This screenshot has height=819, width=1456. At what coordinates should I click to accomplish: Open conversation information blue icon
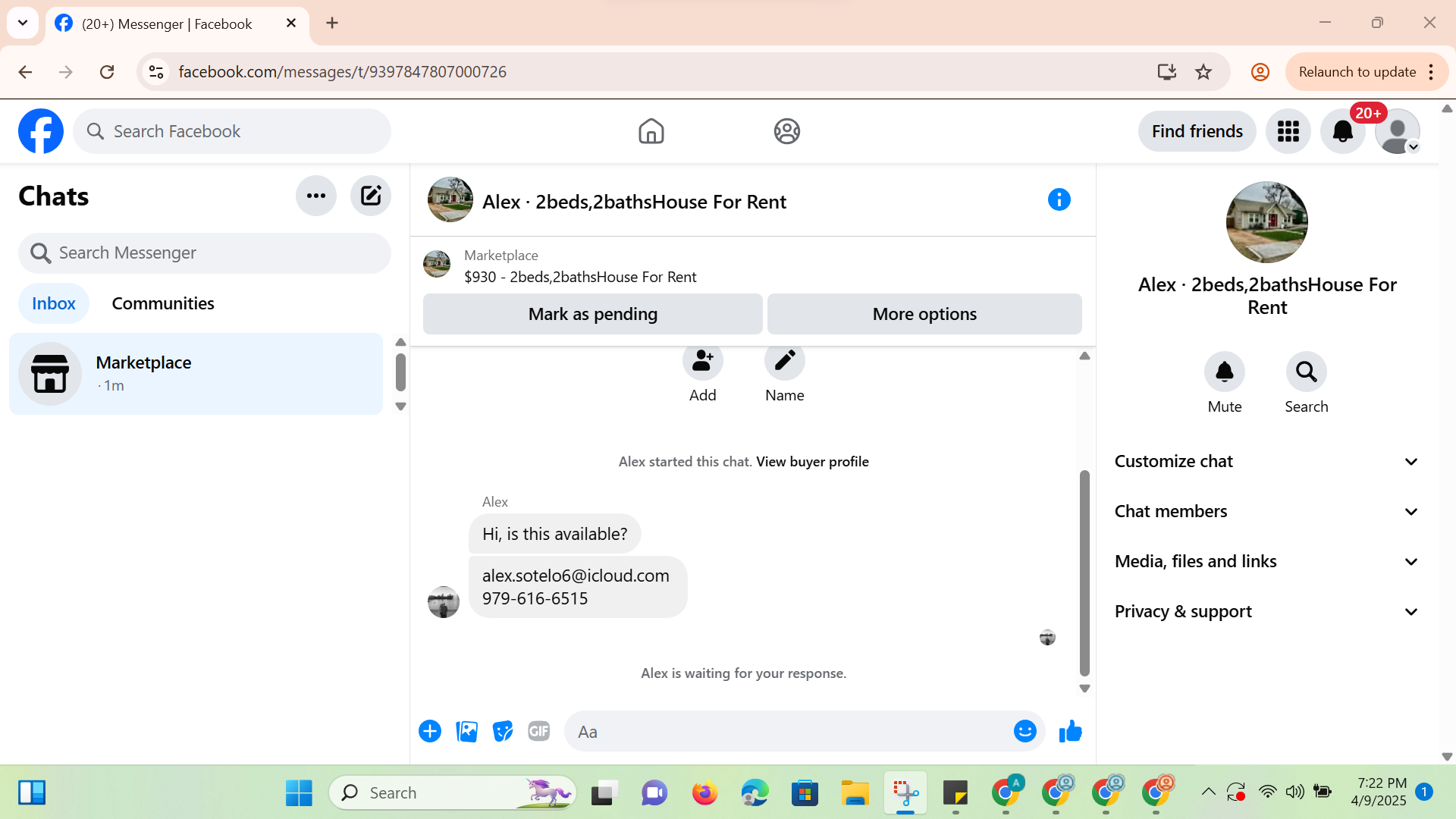click(1059, 199)
